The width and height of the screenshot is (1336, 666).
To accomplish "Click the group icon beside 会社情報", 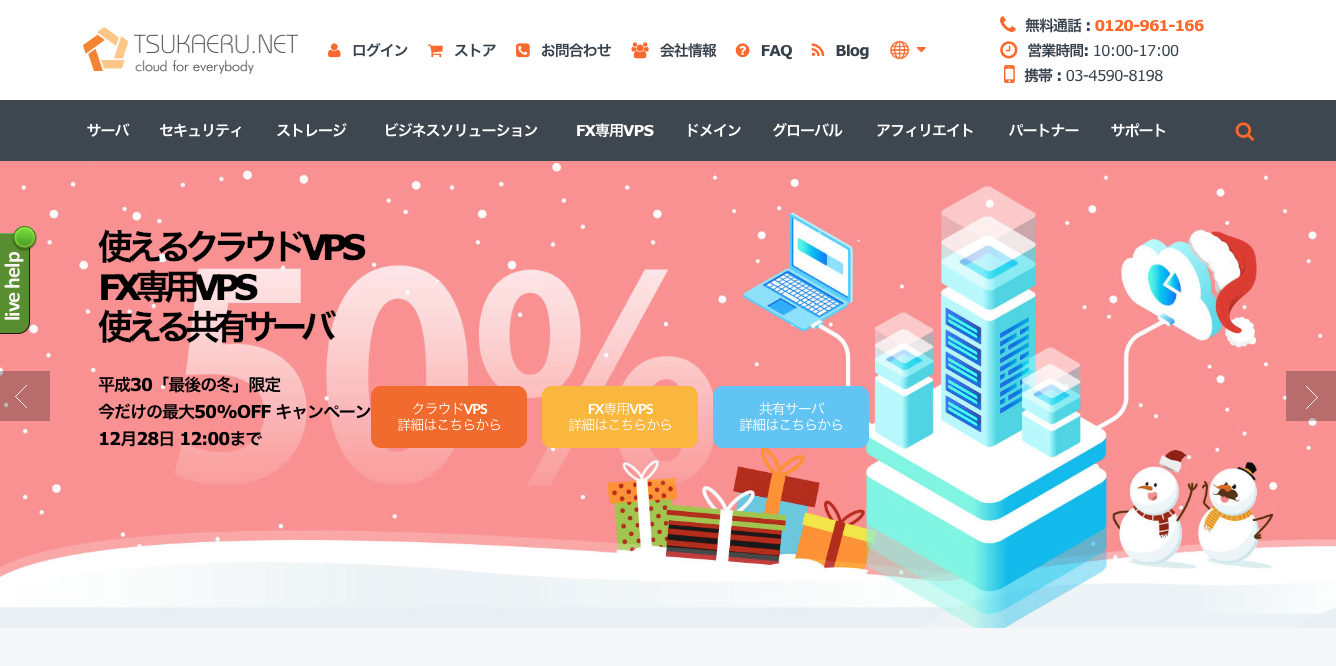I will pyautogui.click(x=640, y=50).
